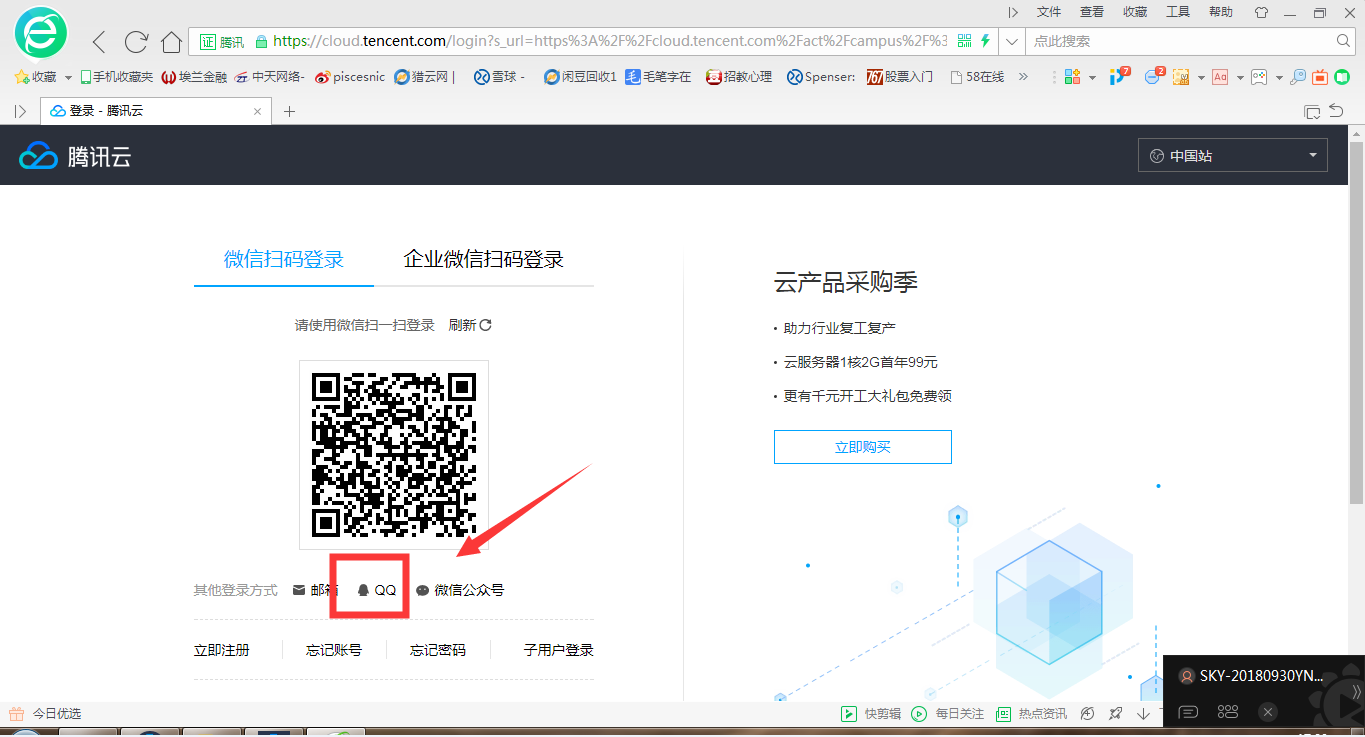
Task: Click the green circle book extension icon
Action: click(1342, 76)
